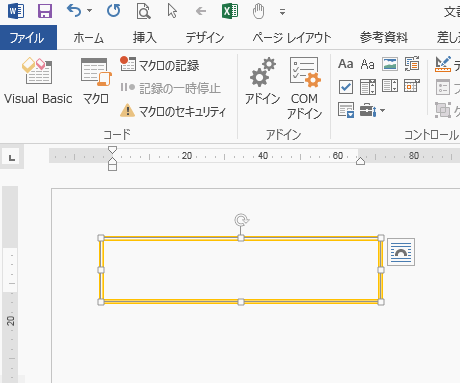Click the Redo/Repeat circular arrow icon
460x383 pixels.
click(114, 11)
